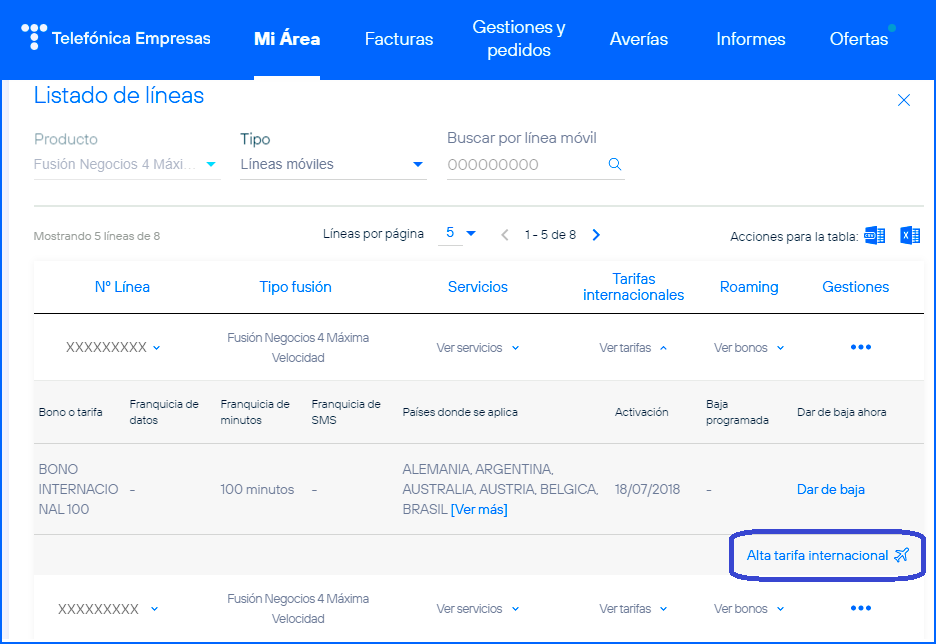Close the Listado de líneas panel
The image size is (936, 644).
(903, 100)
